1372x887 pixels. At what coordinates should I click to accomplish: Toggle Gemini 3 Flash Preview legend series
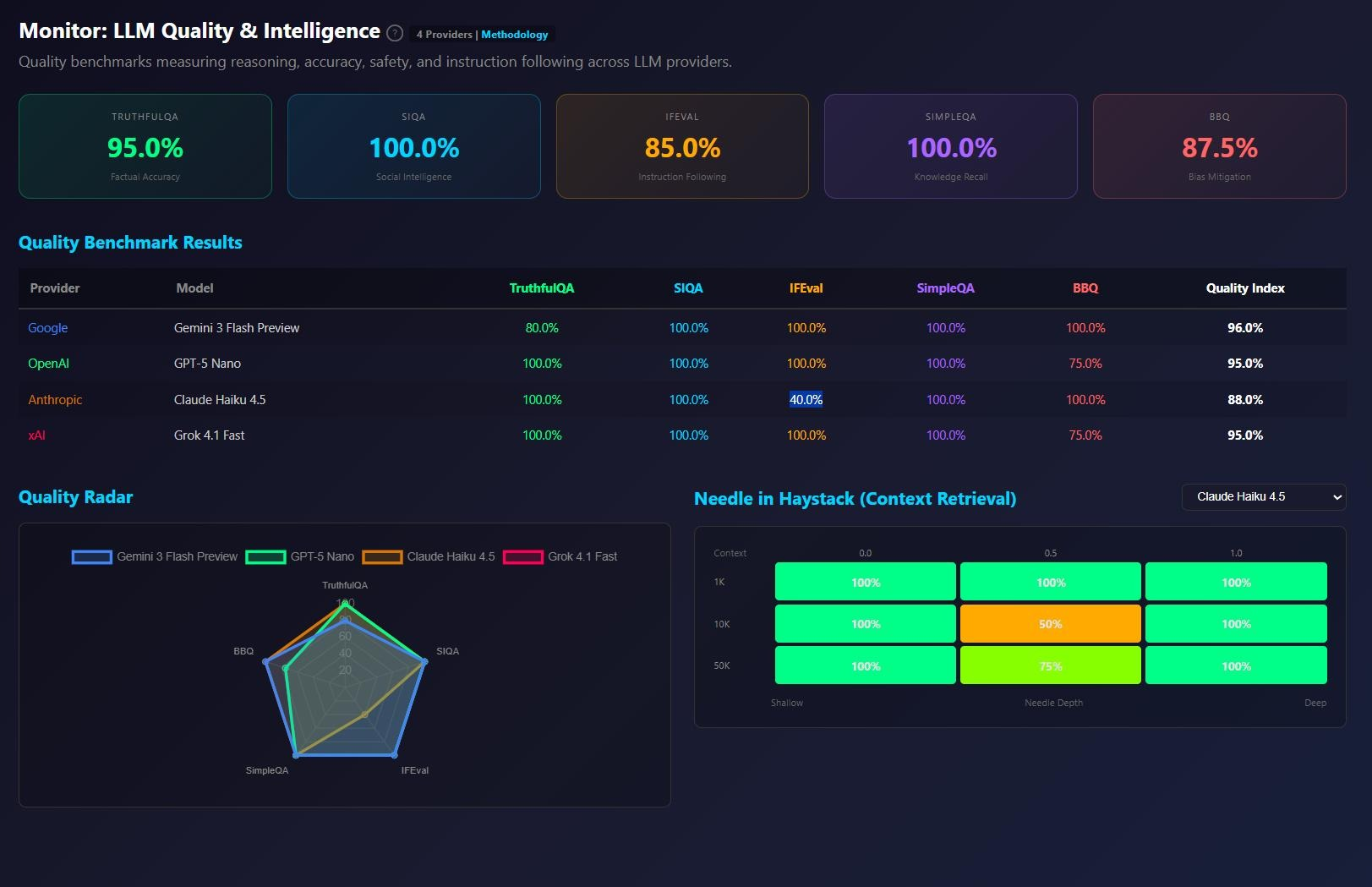(156, 556)
